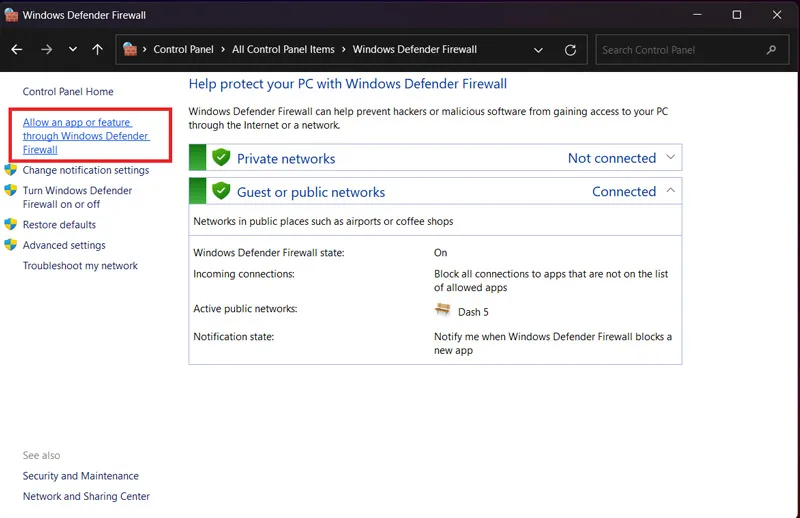Click the window title bar firewall icon
The image size is (800, 518).
click(11, 15)
